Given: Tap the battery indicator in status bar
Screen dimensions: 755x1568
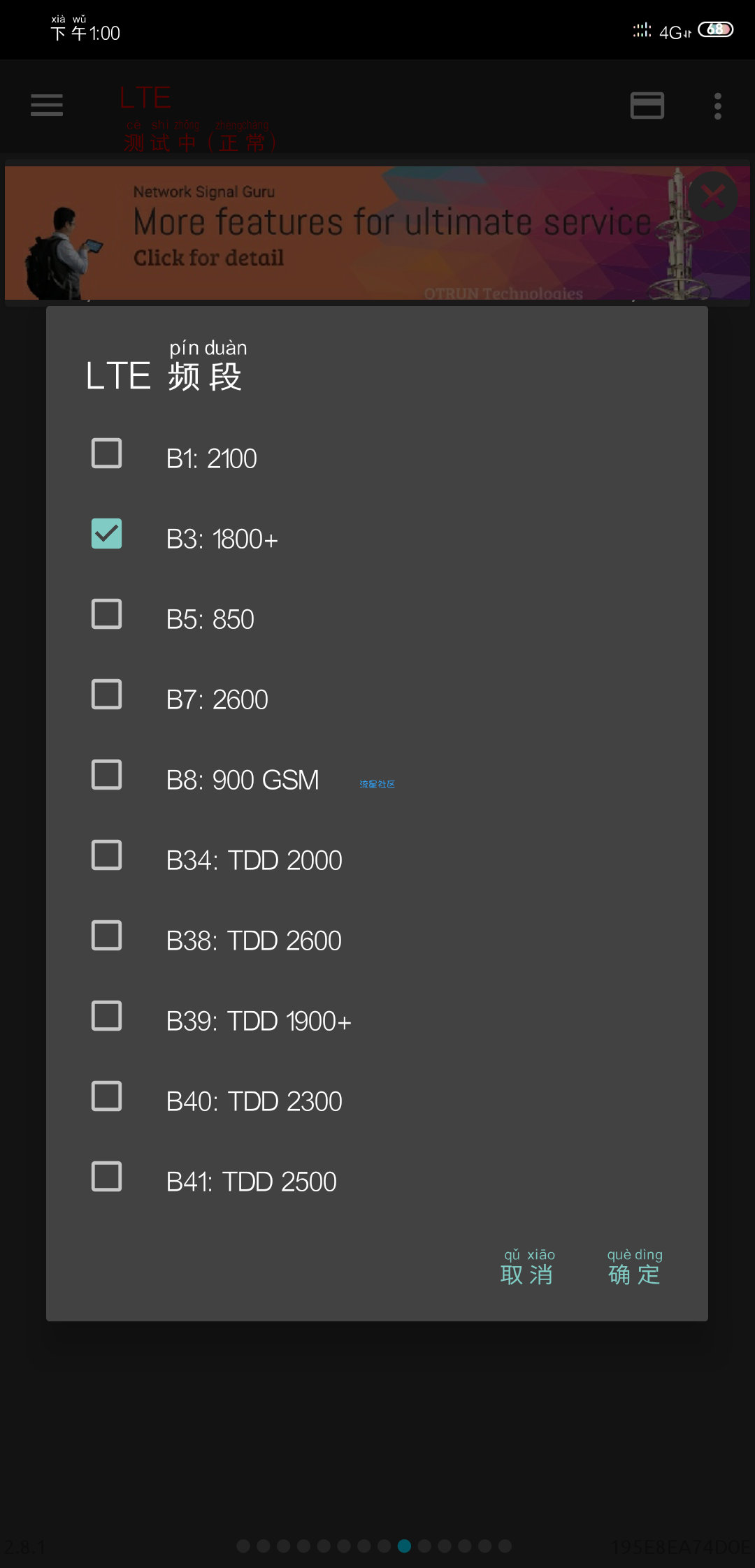Looking at the screenshot, I should click(x=716, y=29).
